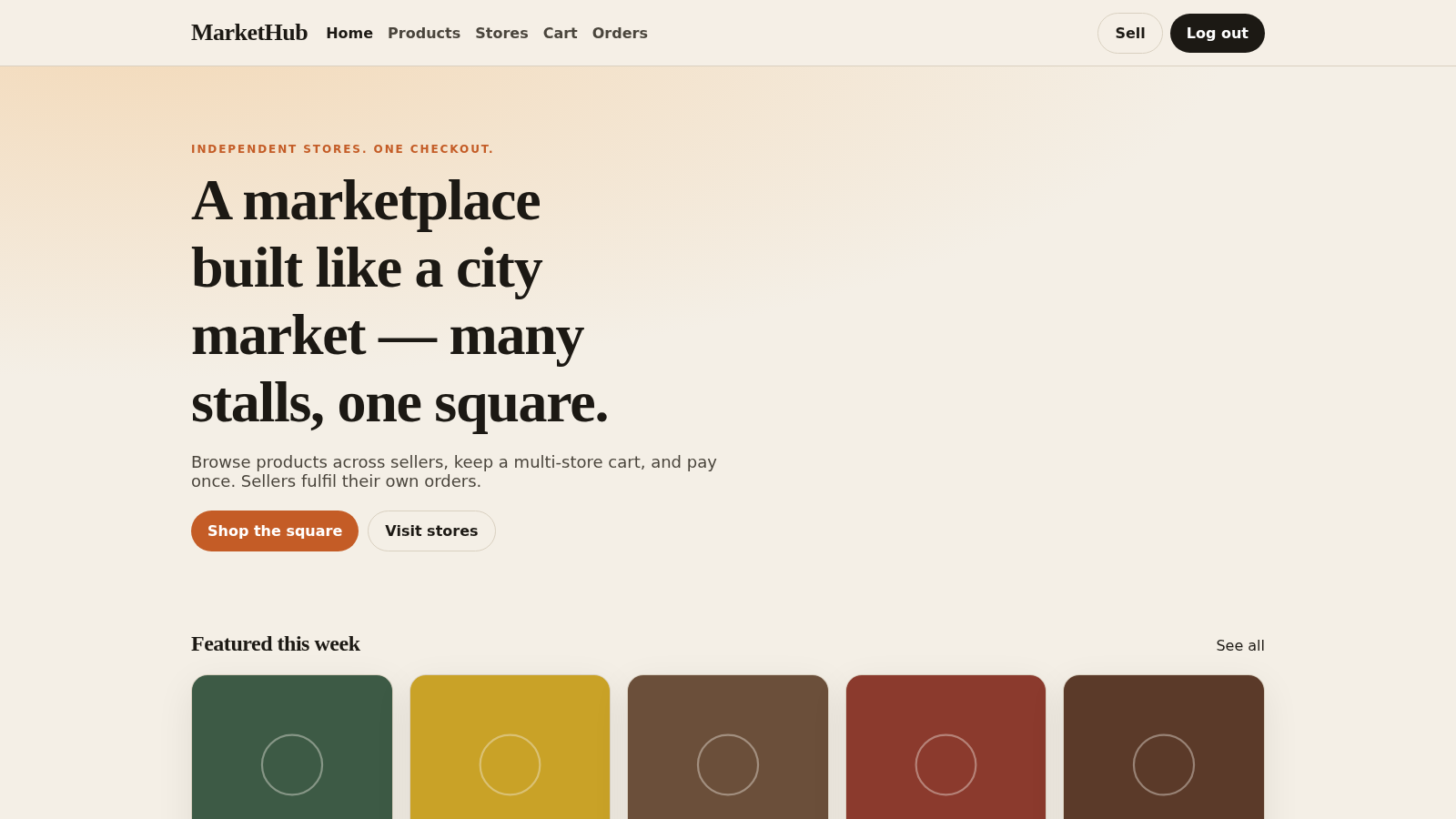The width and height of the screenshot is (1456, 819).
Task: Open the green featured product card
Action: pos(292,747)
